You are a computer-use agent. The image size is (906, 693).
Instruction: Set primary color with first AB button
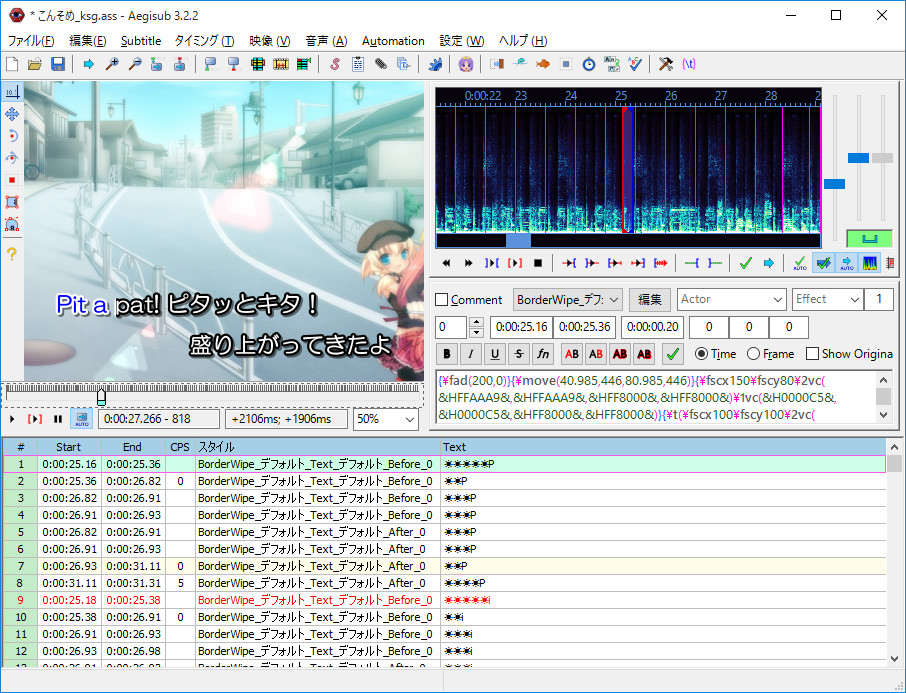(x=572, y=354)
